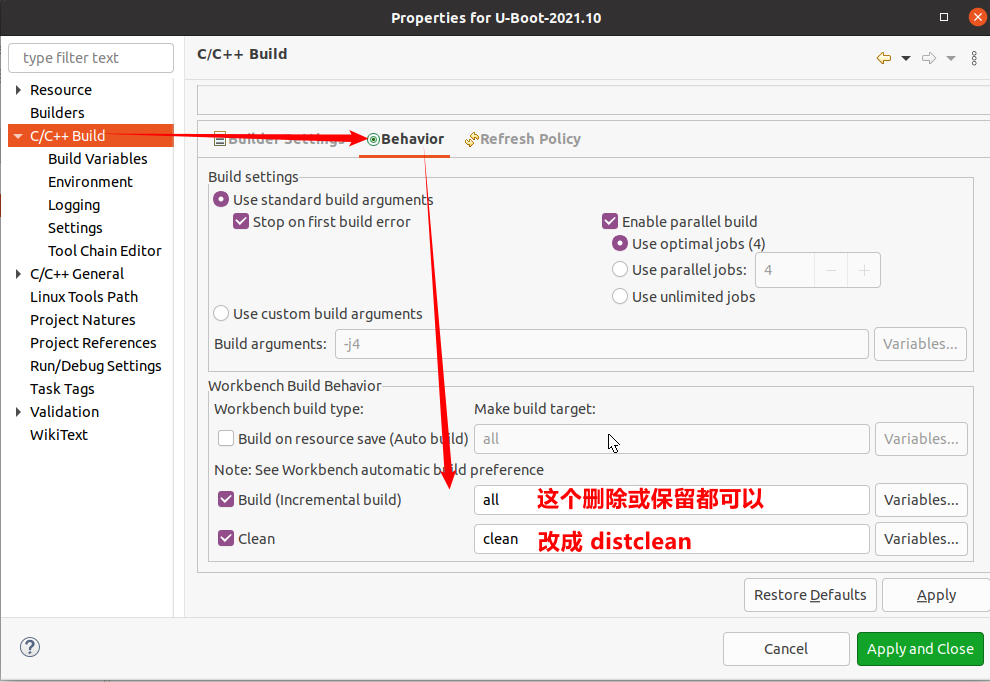The width and height of the screenshot is (990, 682).
Task: Click the Auto build target field
Action: [672, 439]
